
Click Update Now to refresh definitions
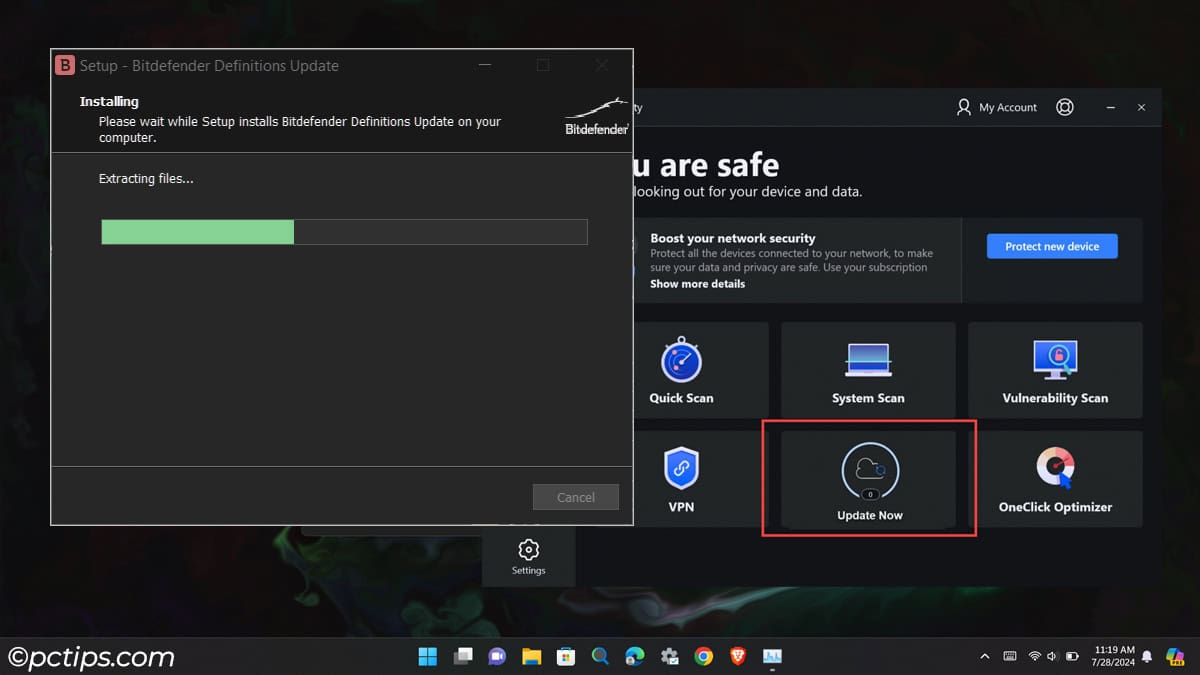(868, 478)
